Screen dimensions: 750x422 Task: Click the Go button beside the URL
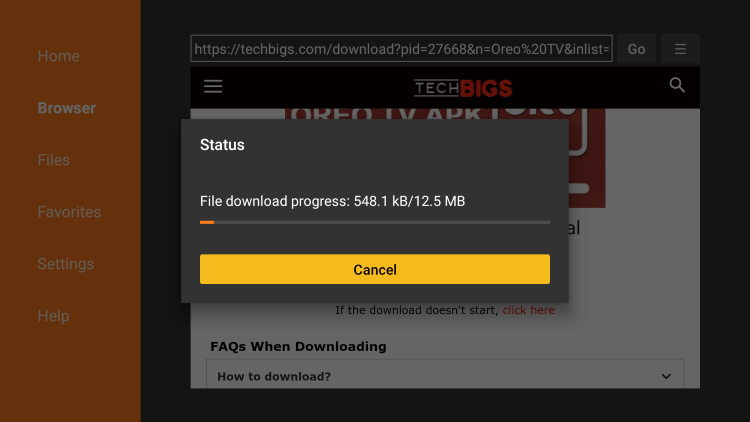[636, 49]
